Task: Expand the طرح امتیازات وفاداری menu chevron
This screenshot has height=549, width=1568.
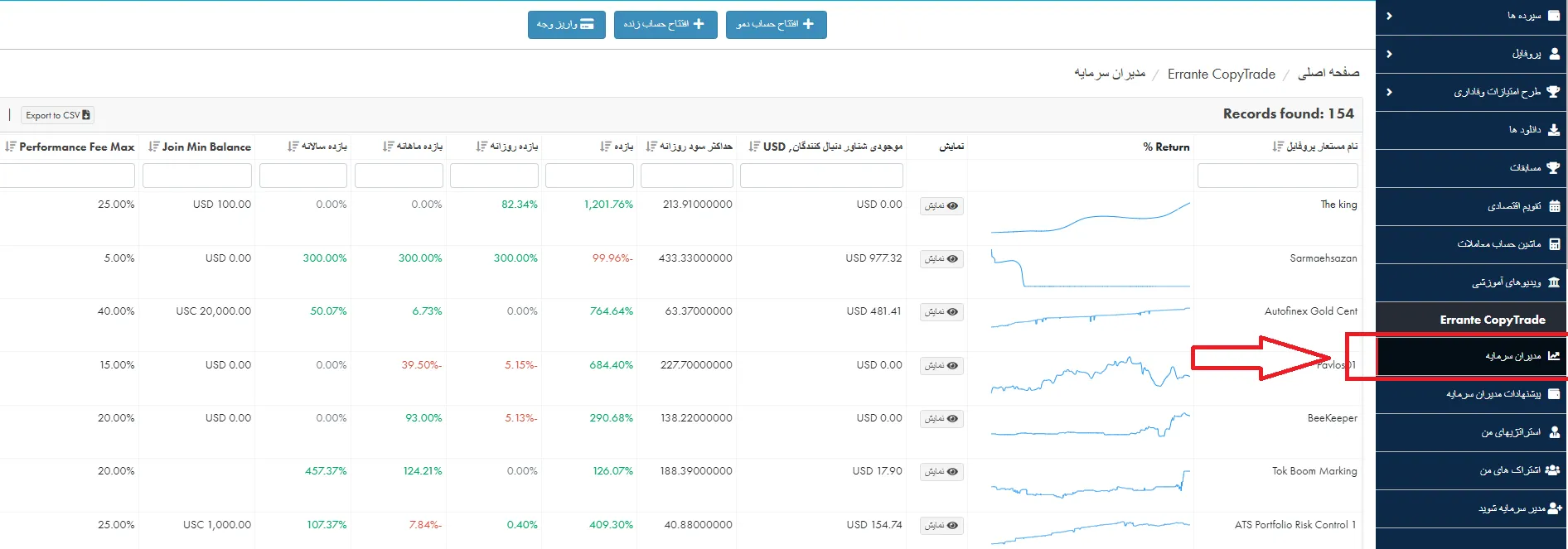Action: 1389,92
